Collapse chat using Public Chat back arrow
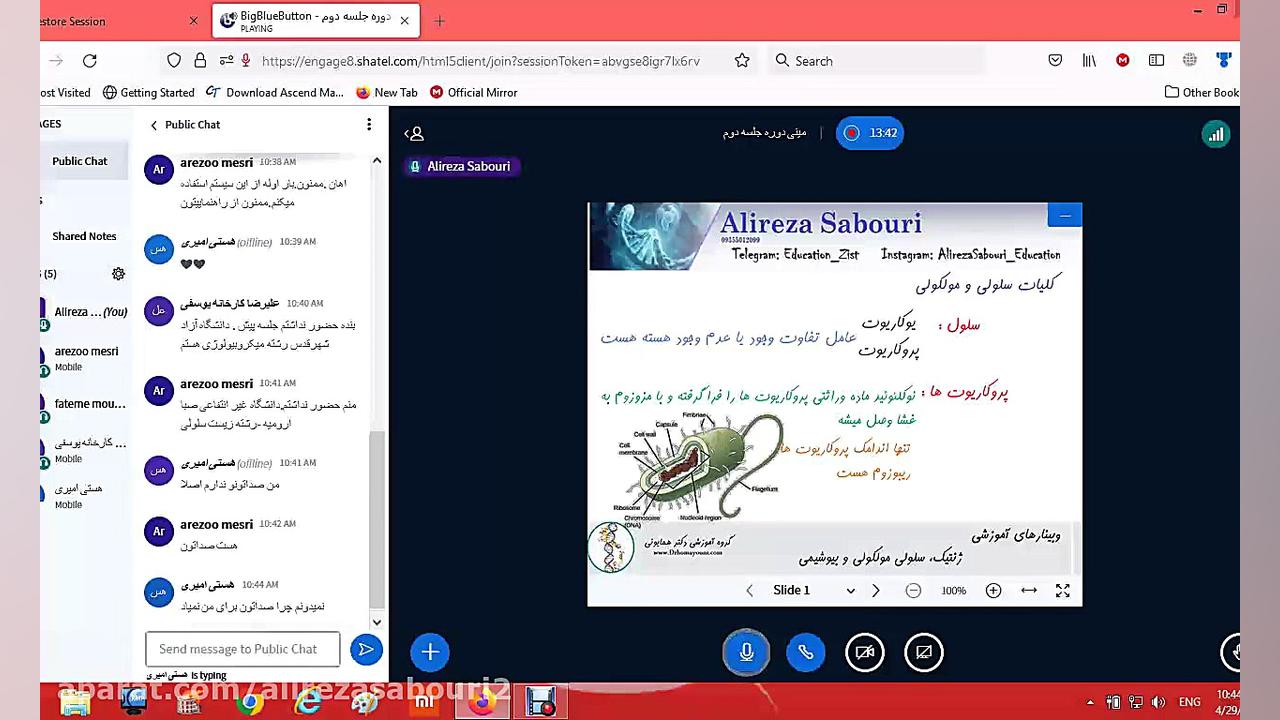 (154, 125)
